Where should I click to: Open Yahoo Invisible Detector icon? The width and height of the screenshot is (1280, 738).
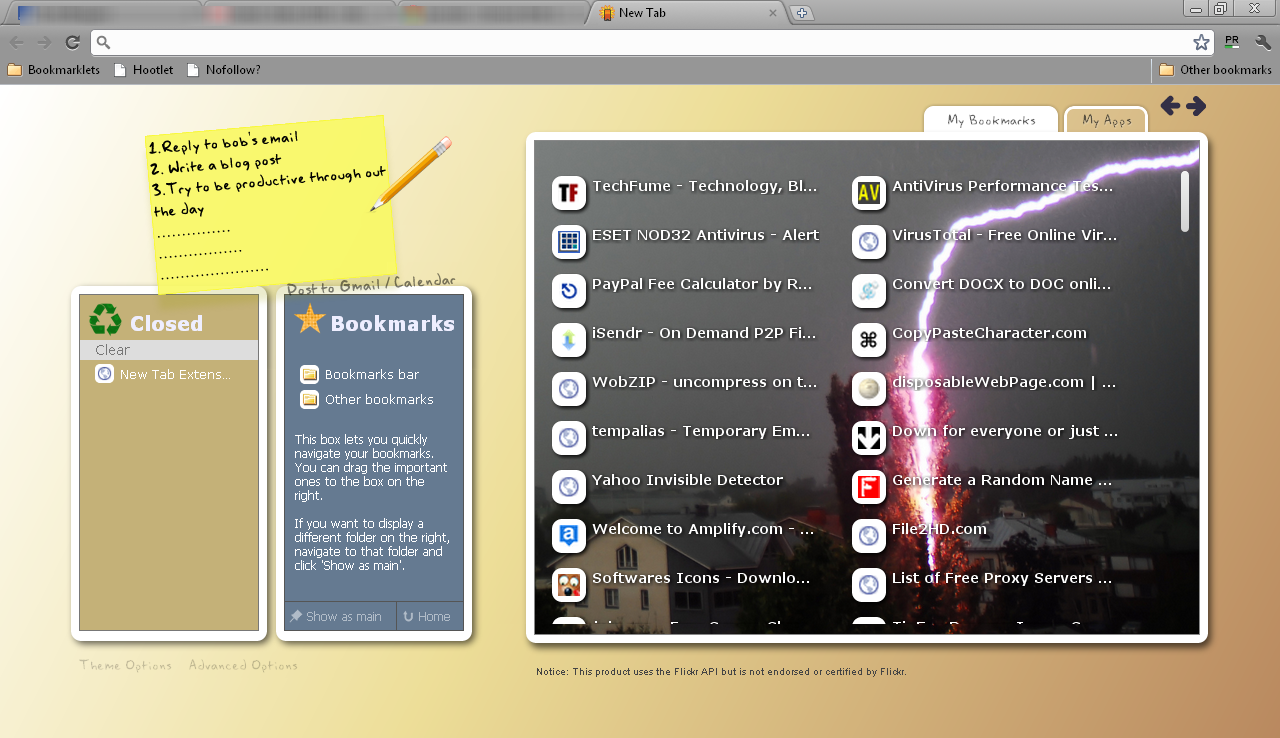pos(569,487)
